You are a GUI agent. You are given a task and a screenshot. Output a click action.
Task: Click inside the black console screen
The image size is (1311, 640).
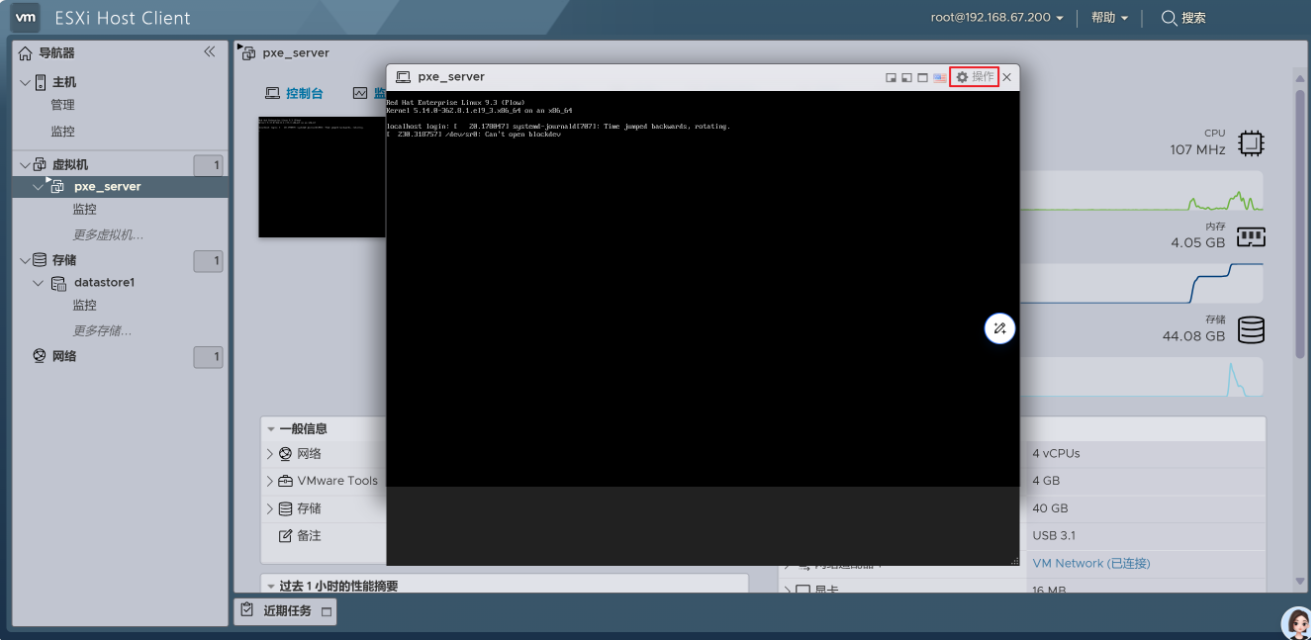point(703,289)
